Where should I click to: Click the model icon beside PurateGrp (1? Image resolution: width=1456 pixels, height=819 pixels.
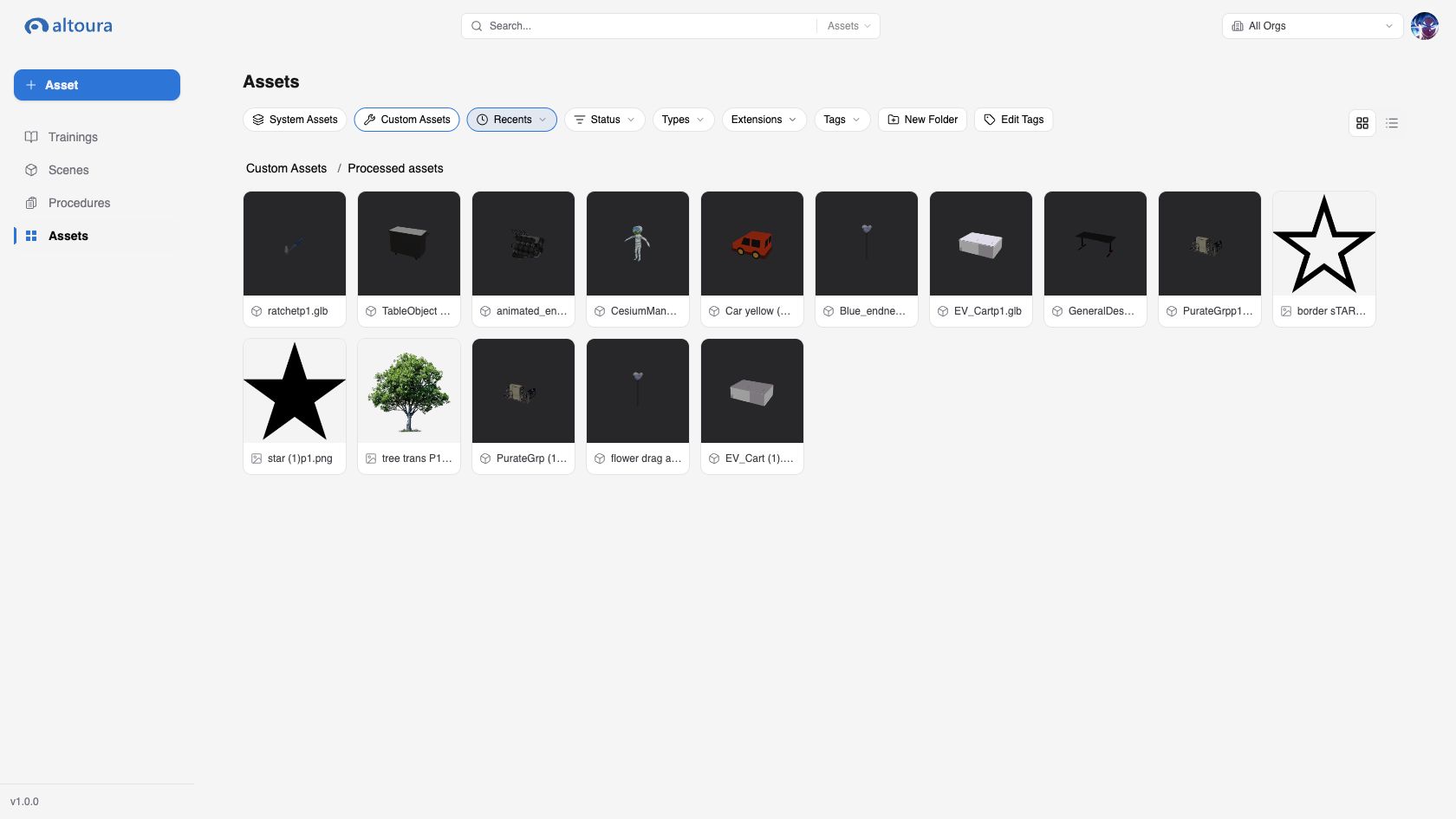pyautogui.click(x=485, y=458)
